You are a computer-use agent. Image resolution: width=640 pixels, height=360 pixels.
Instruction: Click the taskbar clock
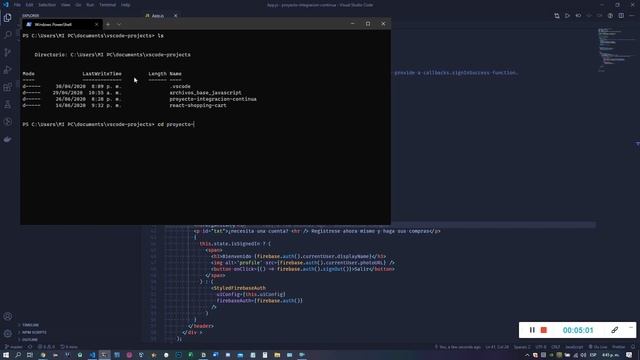pos(611,355)
